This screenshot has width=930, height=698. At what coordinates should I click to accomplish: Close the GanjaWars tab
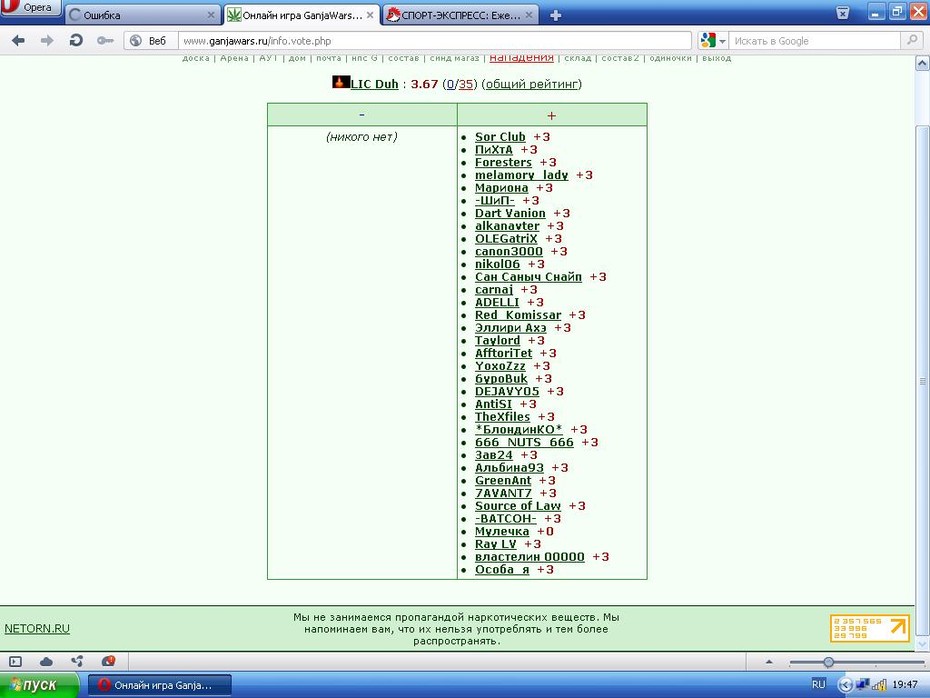click(370, 15)
